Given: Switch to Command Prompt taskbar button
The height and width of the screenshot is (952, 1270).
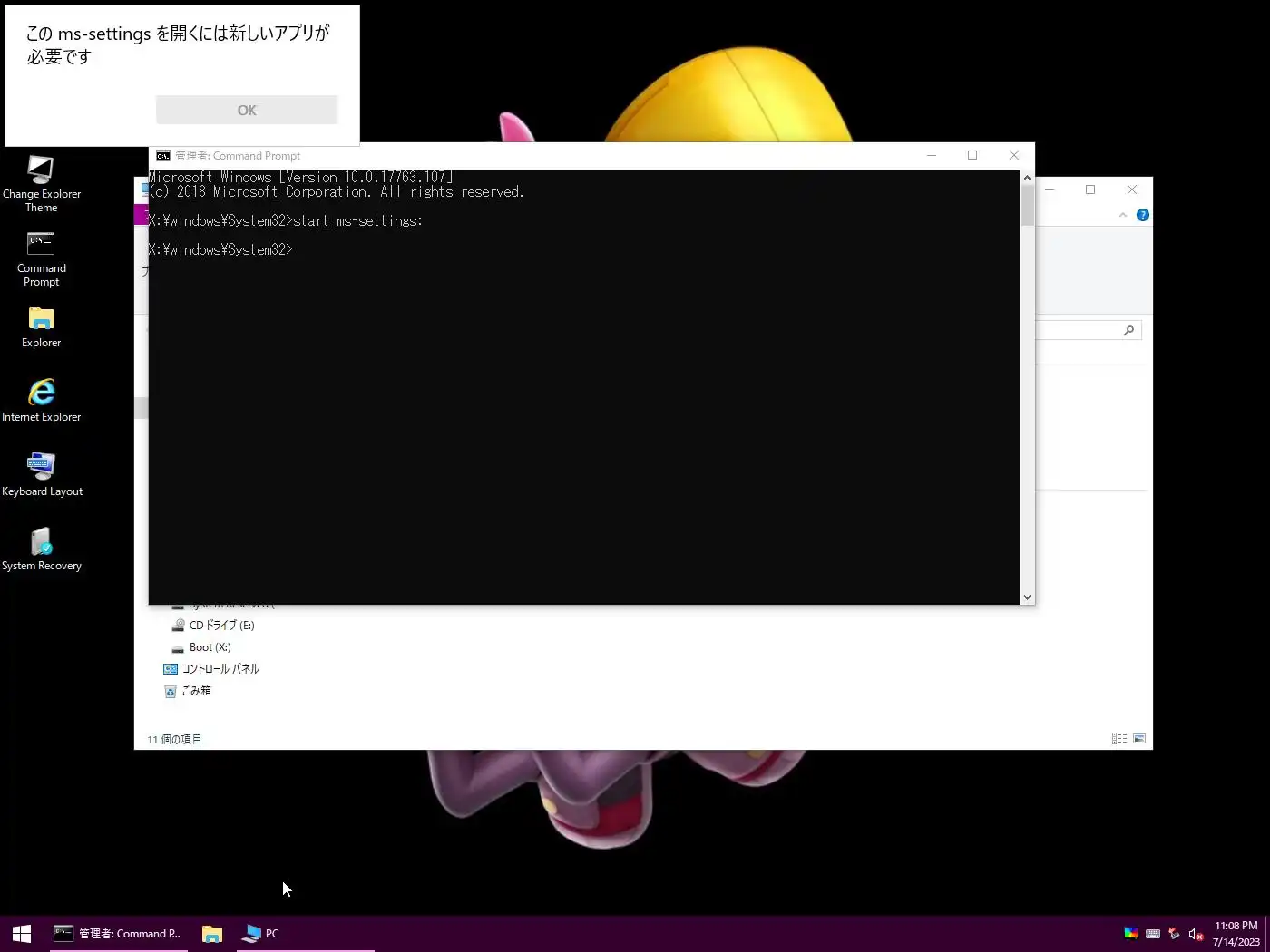Looking at the screenshot, I should tap(118, 933).
